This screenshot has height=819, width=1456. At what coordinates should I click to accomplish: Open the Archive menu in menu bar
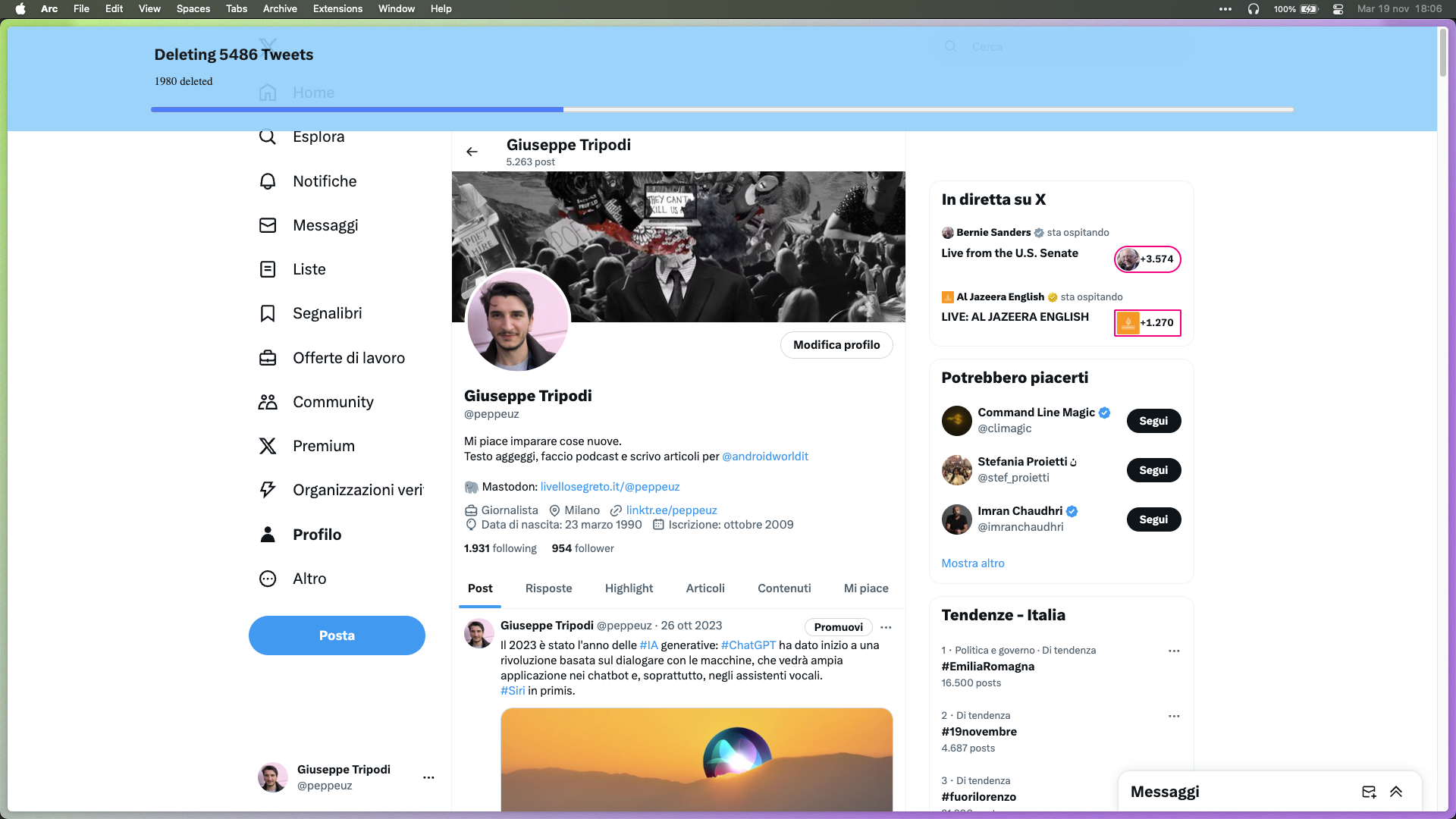point(280,9)
